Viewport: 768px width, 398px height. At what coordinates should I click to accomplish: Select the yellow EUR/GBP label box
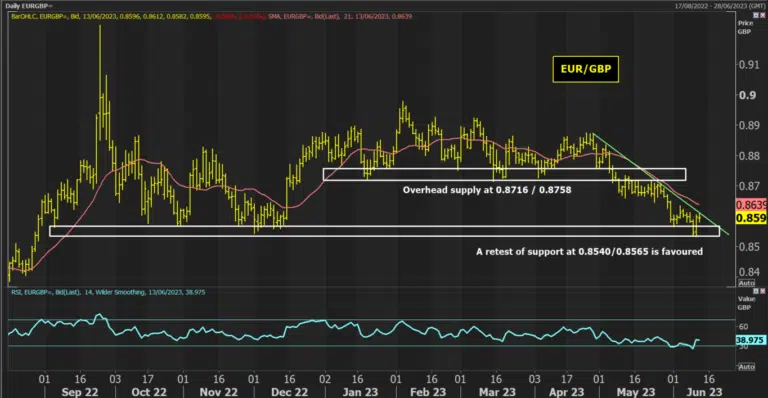(x=586, y=69)
